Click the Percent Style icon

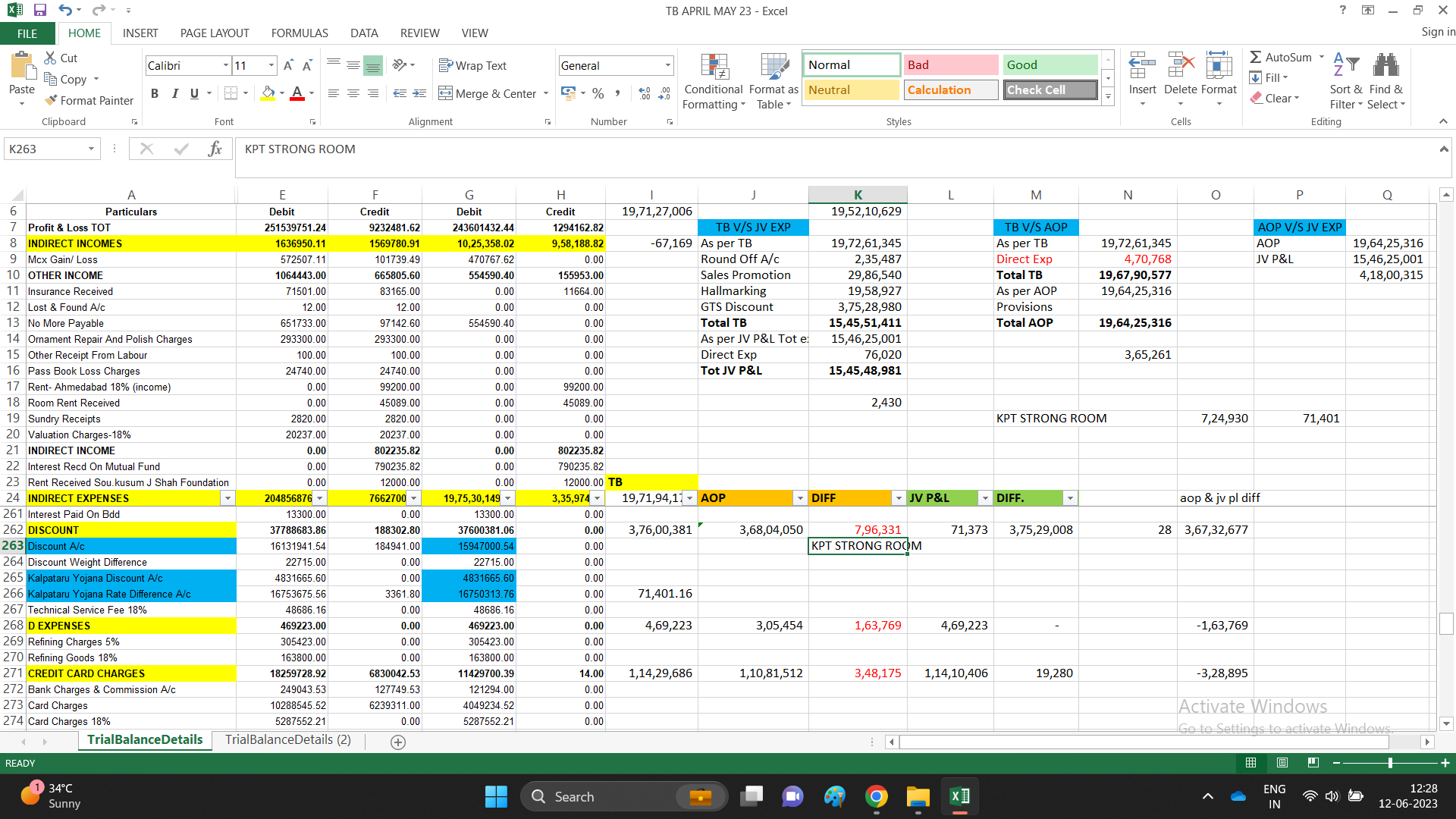click(x=598, y=93)
